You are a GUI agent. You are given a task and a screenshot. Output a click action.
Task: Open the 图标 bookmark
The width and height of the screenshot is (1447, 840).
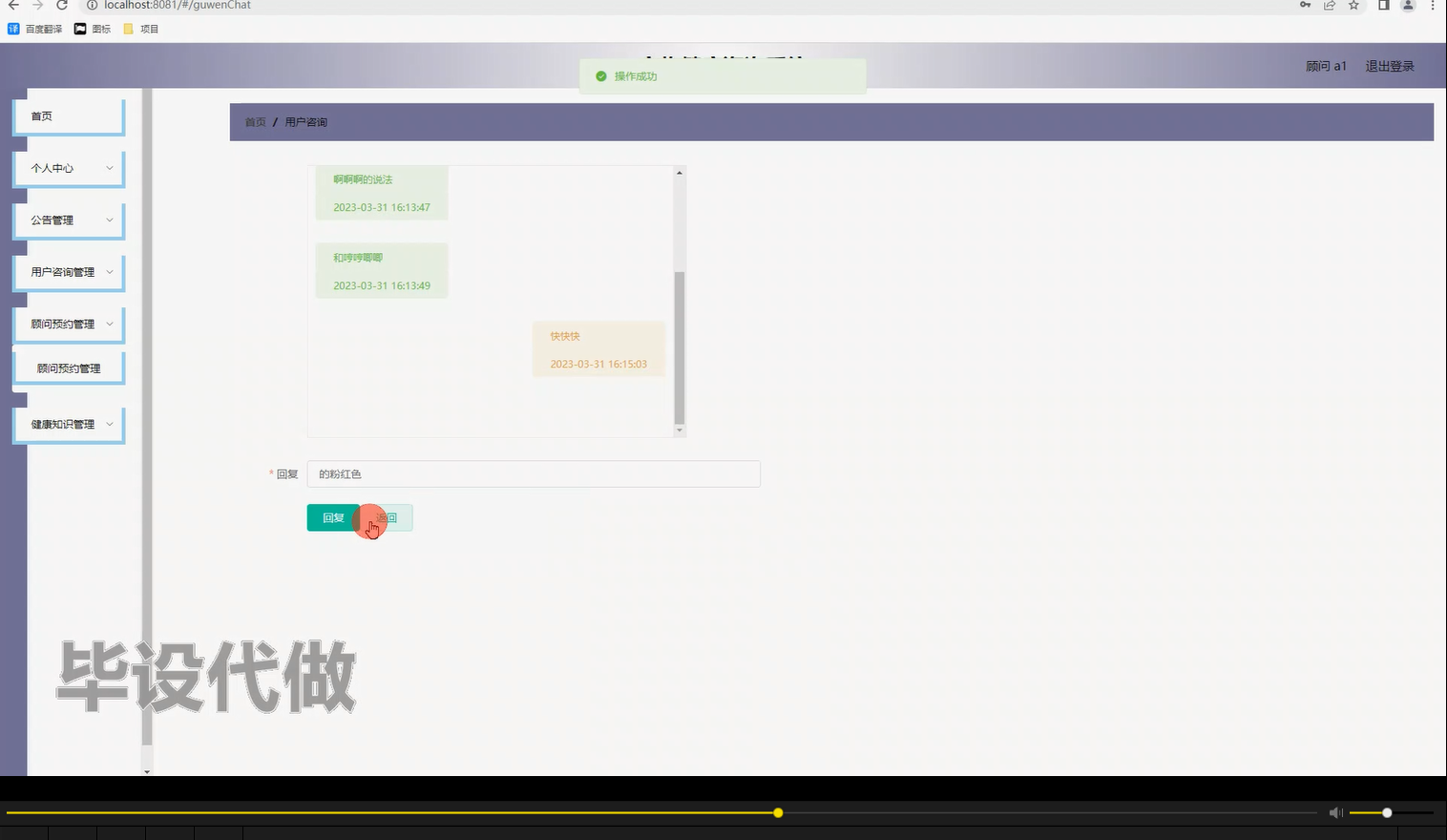pos(93,28)
